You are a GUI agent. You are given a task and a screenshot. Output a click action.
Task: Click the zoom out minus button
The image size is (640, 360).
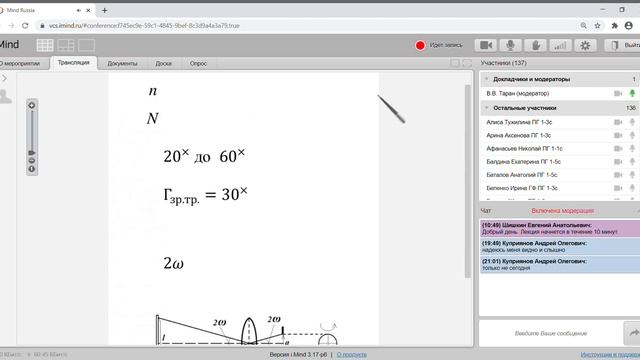(32, 160)
